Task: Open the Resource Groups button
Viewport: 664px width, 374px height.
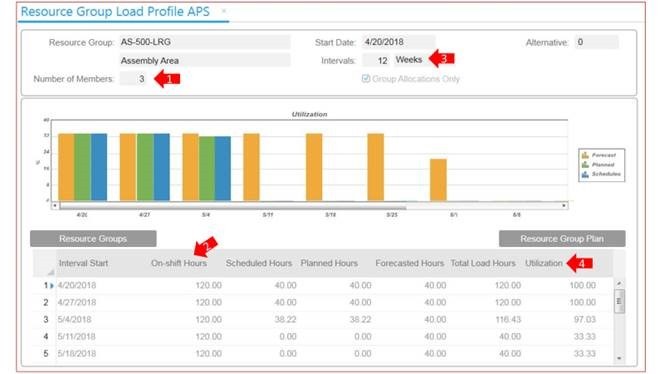Action: point(93,238)
